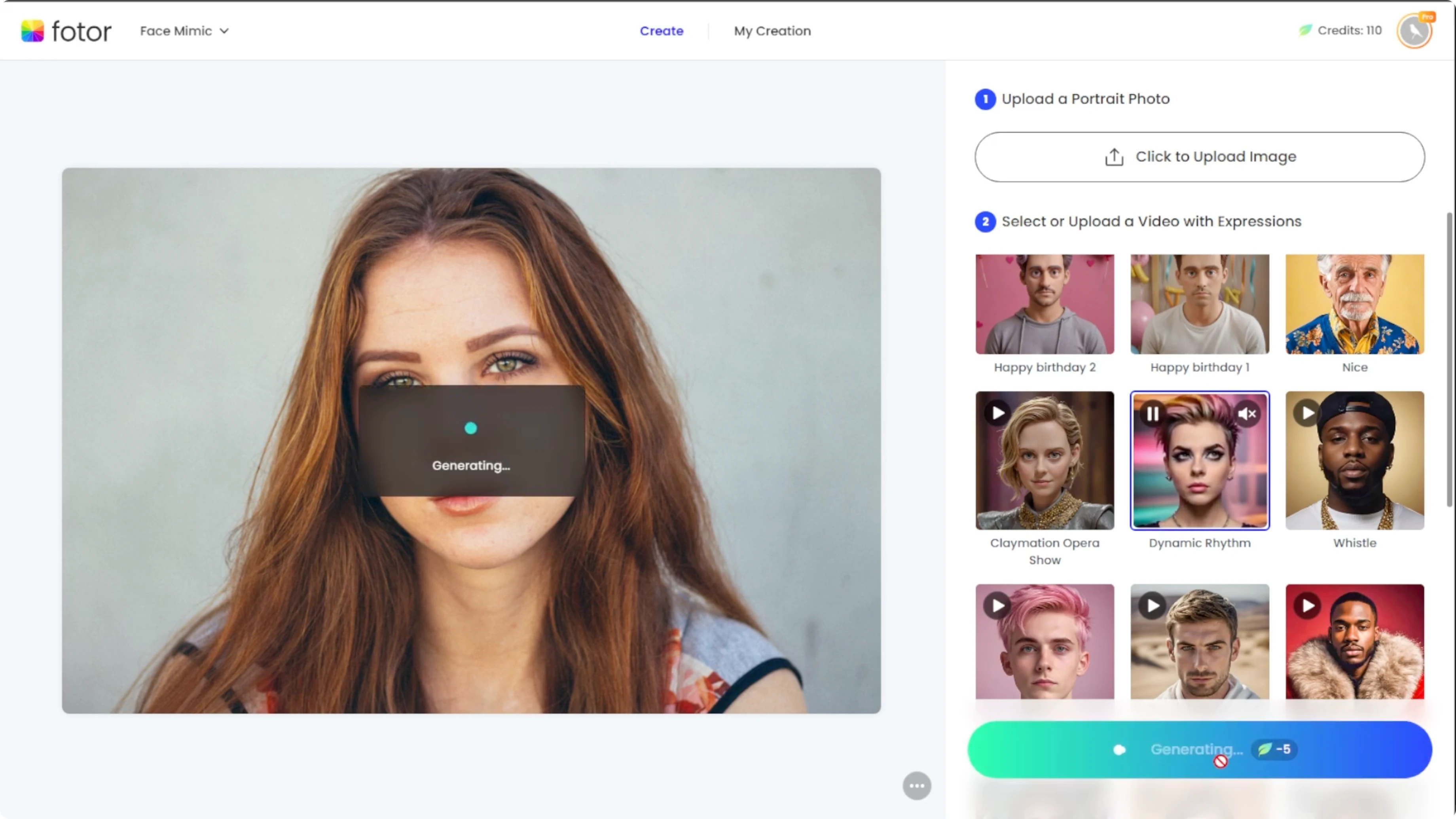Select the Happy birthday 2 video thumbnail
Image resolution: width=1456 pixels, height=819 pixels.
(x=1045, y=304)
